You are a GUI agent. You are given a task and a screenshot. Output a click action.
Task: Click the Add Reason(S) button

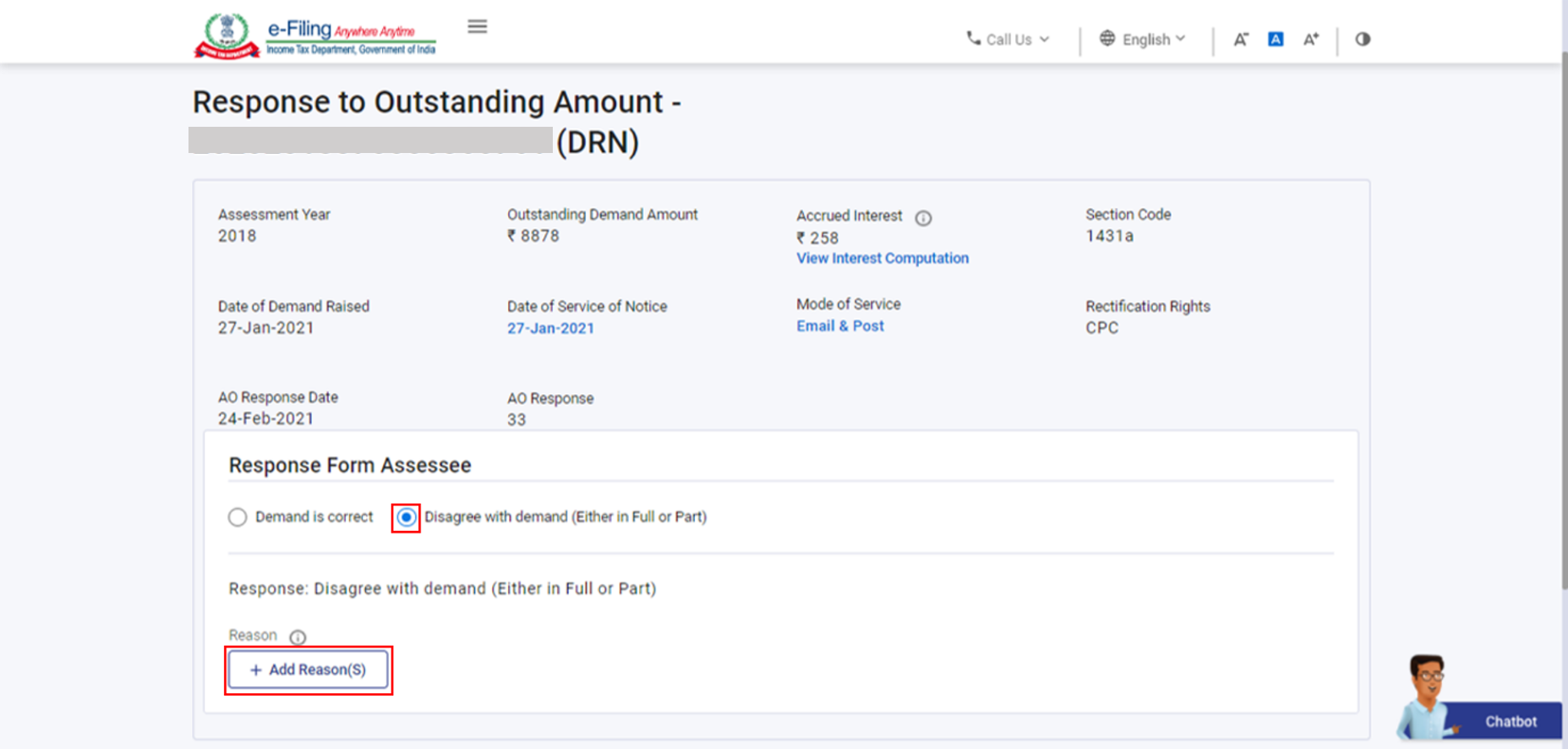[309, 670]
